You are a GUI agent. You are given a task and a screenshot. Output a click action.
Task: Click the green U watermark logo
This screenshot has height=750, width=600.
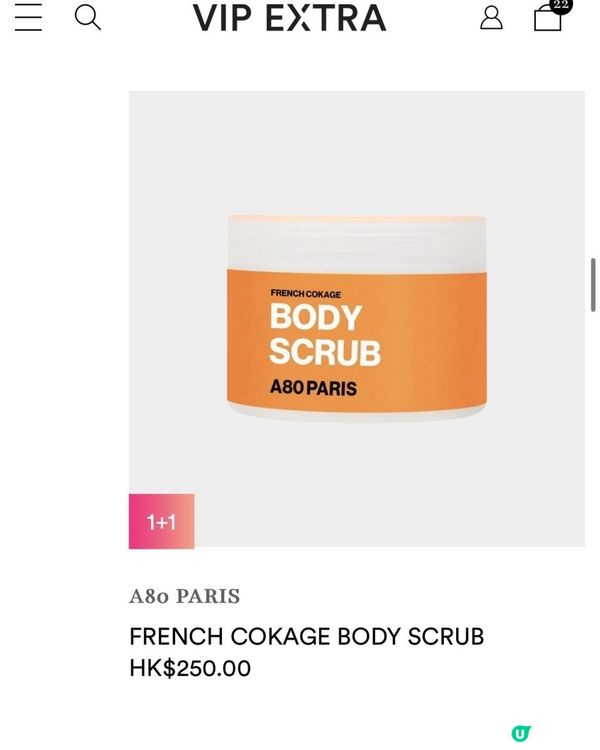coord(521,732)
